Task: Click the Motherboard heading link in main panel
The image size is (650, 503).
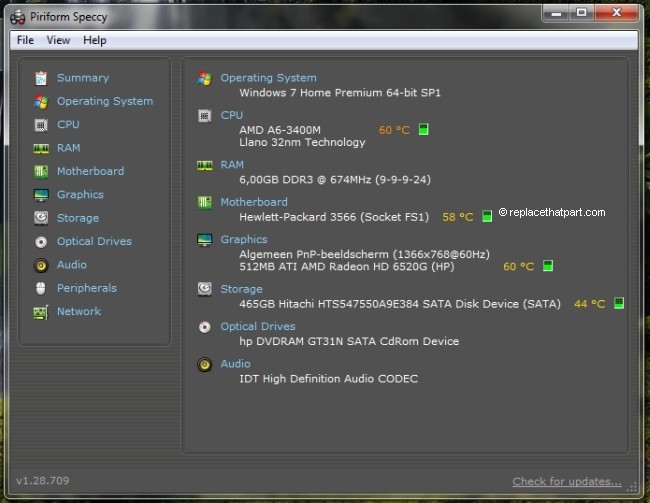Action: [254, 202]
